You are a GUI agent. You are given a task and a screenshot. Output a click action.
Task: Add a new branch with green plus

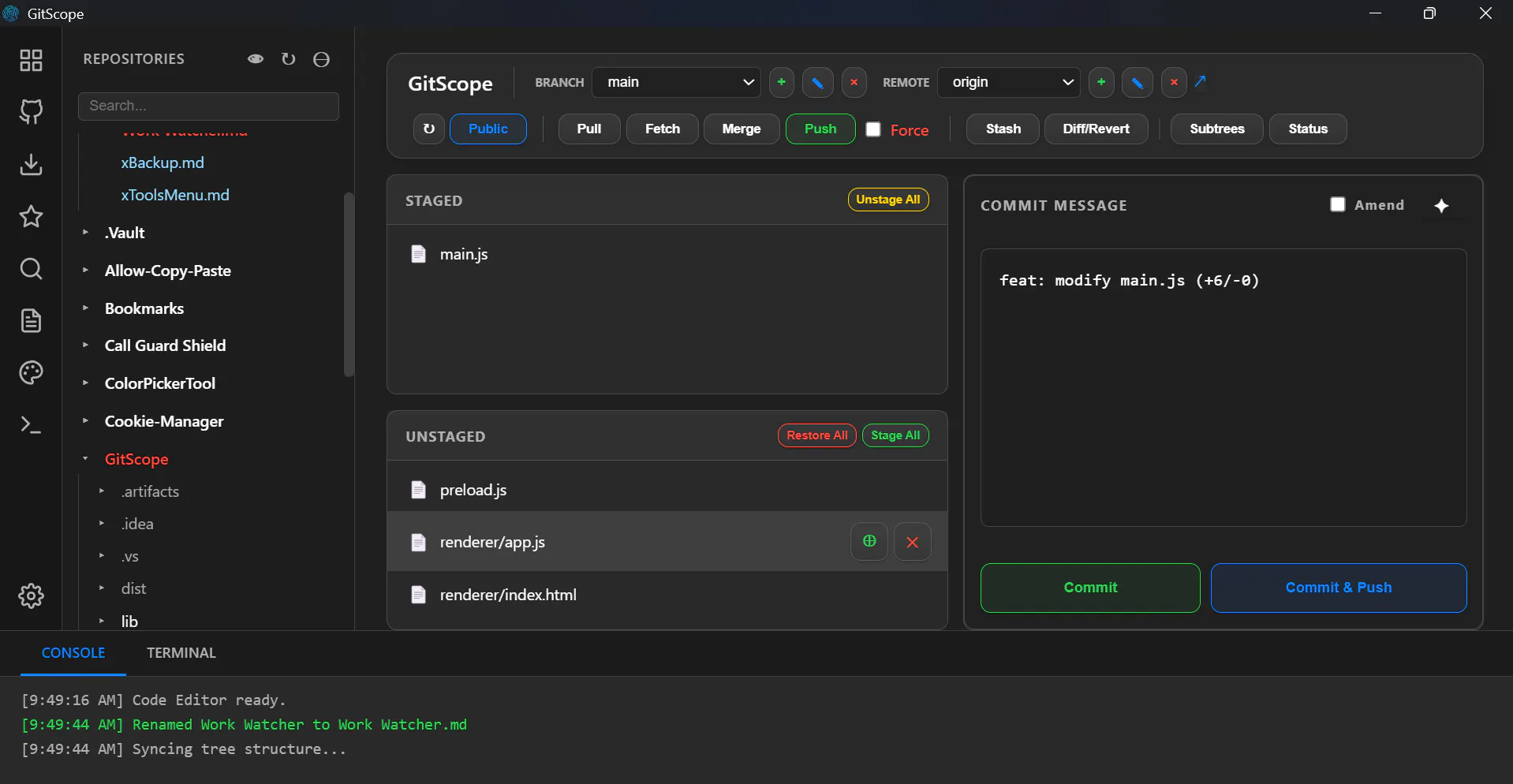[781, 82]
